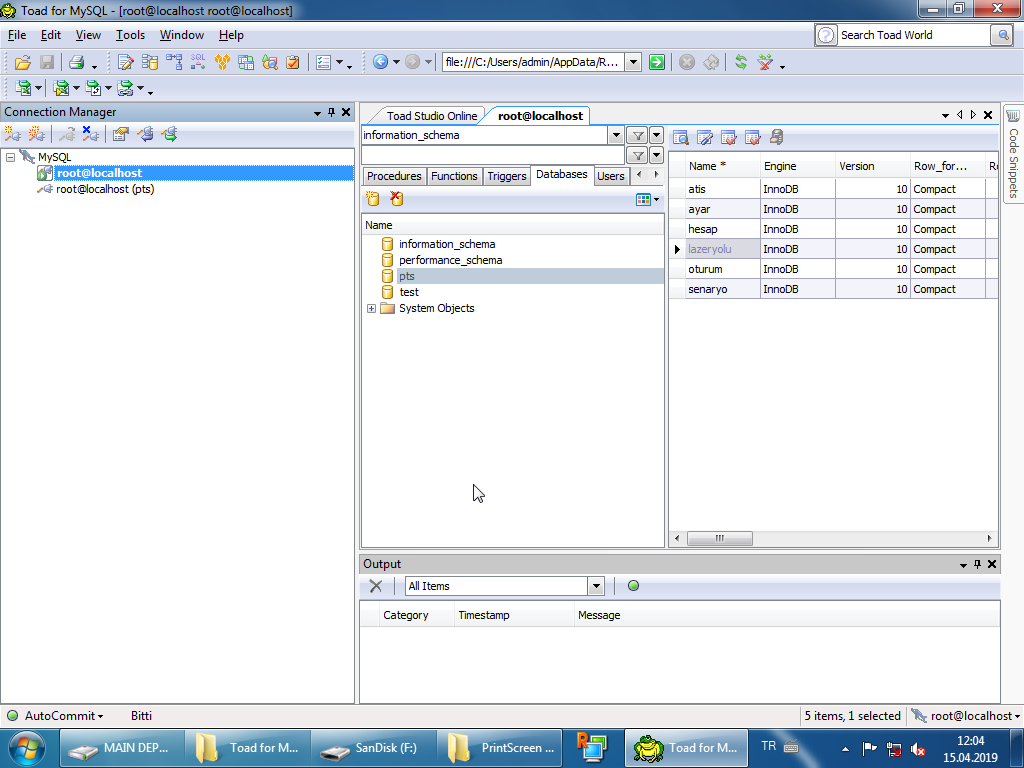Open the SQL query builder icon

(x=198, y=62)
